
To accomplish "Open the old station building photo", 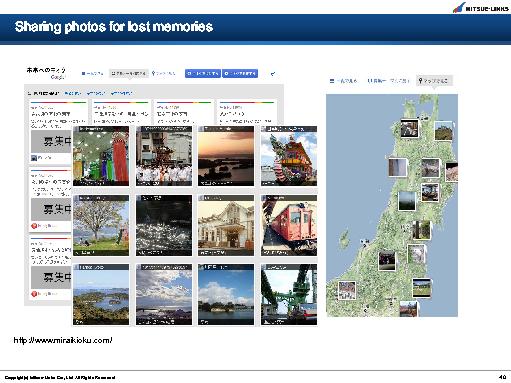I will tap(226, 225).
